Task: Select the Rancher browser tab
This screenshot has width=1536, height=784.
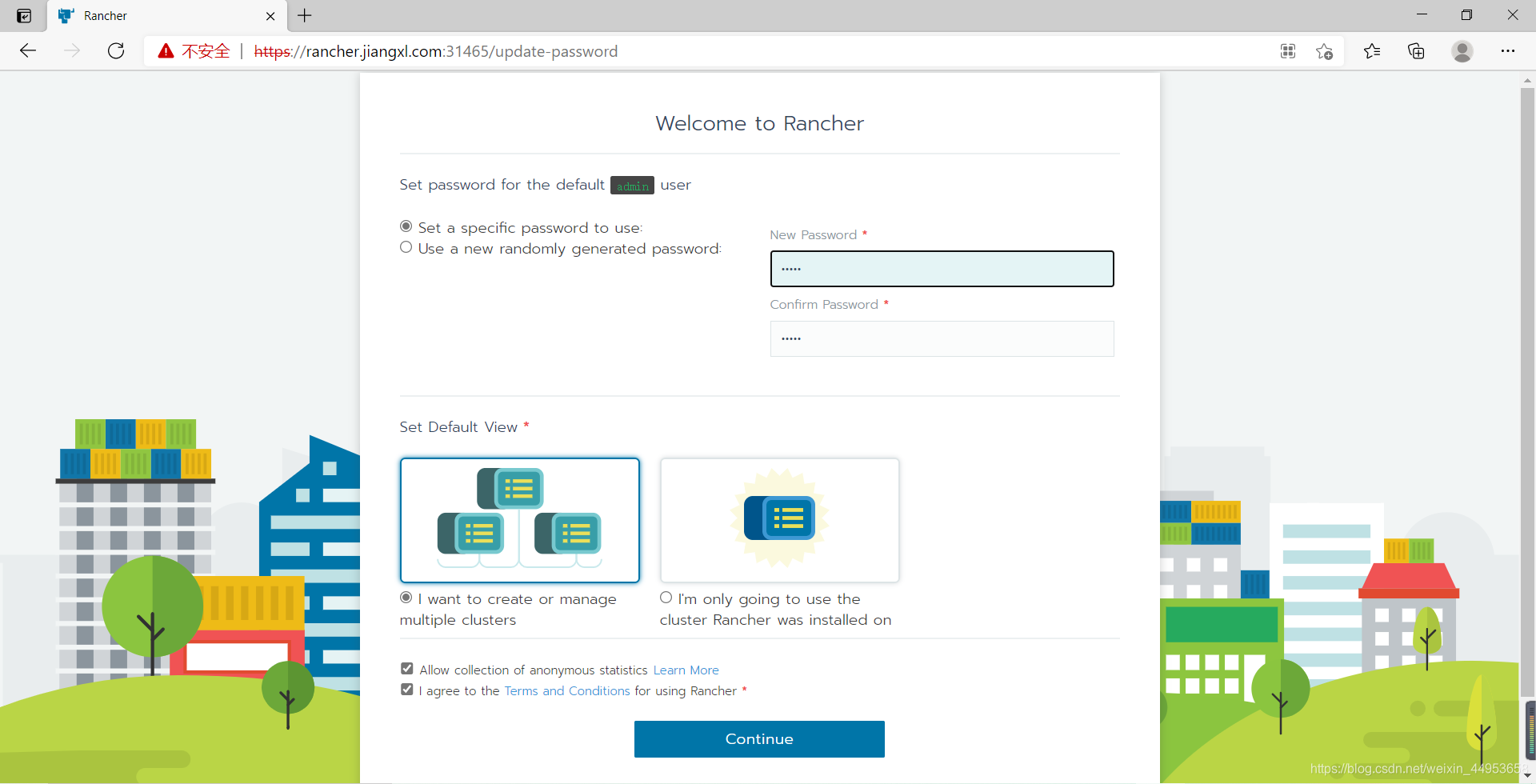Action: 168,16
